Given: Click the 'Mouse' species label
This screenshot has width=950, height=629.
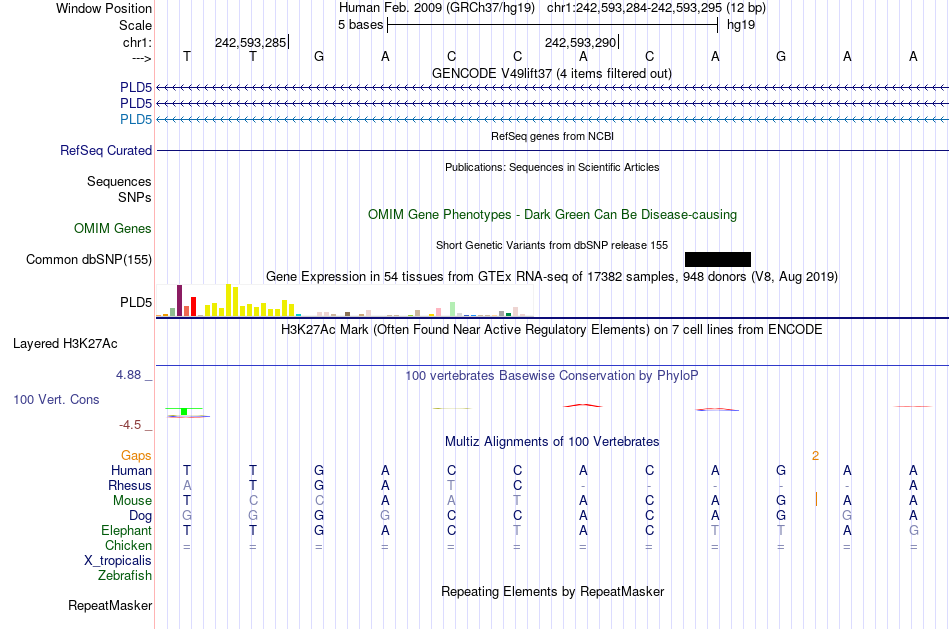Looking at the screenshot, I should click(132, 501).
